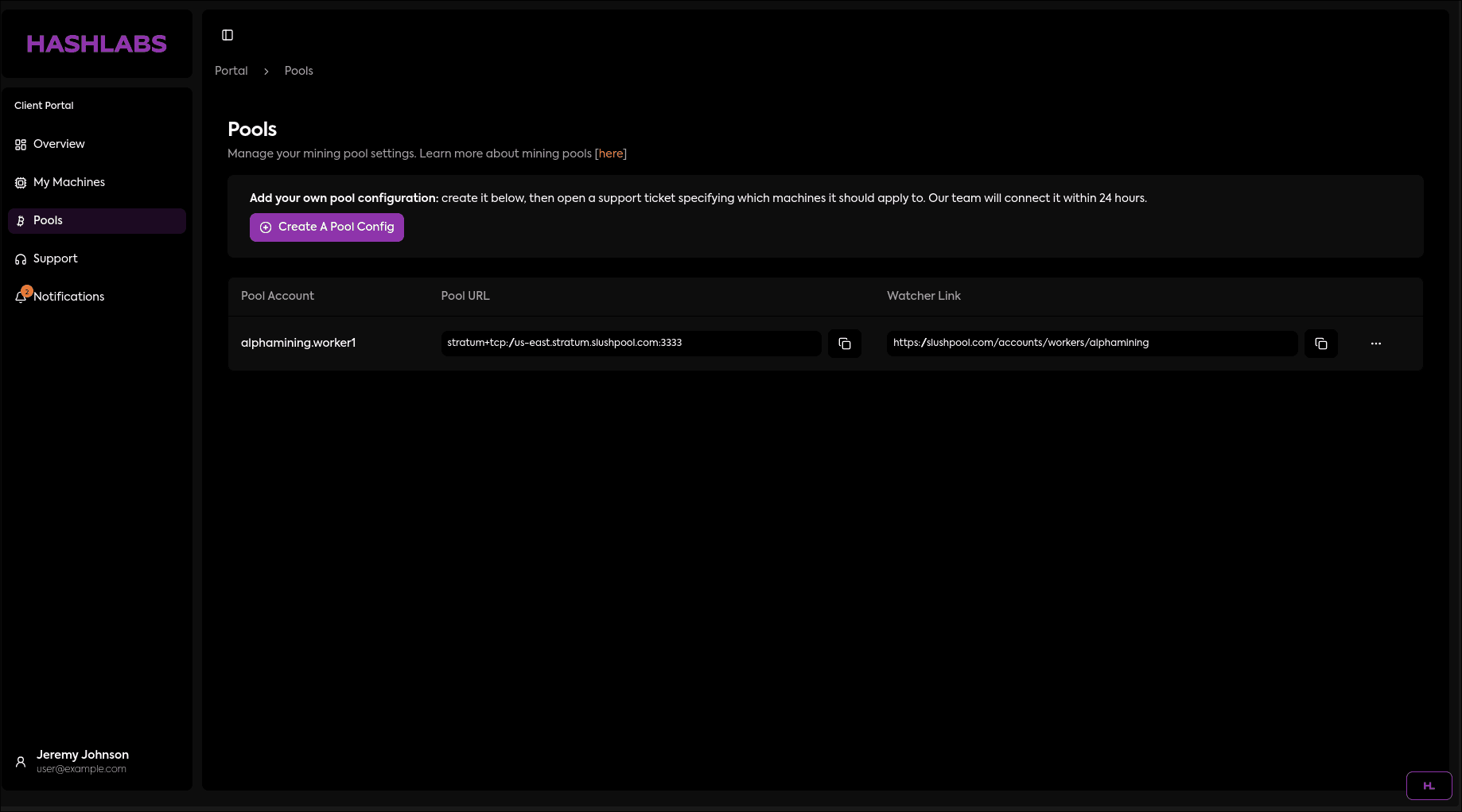Click the user profile icon for Jeremy Johnson
This screenshot has width=1462, height=812.
(20, 761)
